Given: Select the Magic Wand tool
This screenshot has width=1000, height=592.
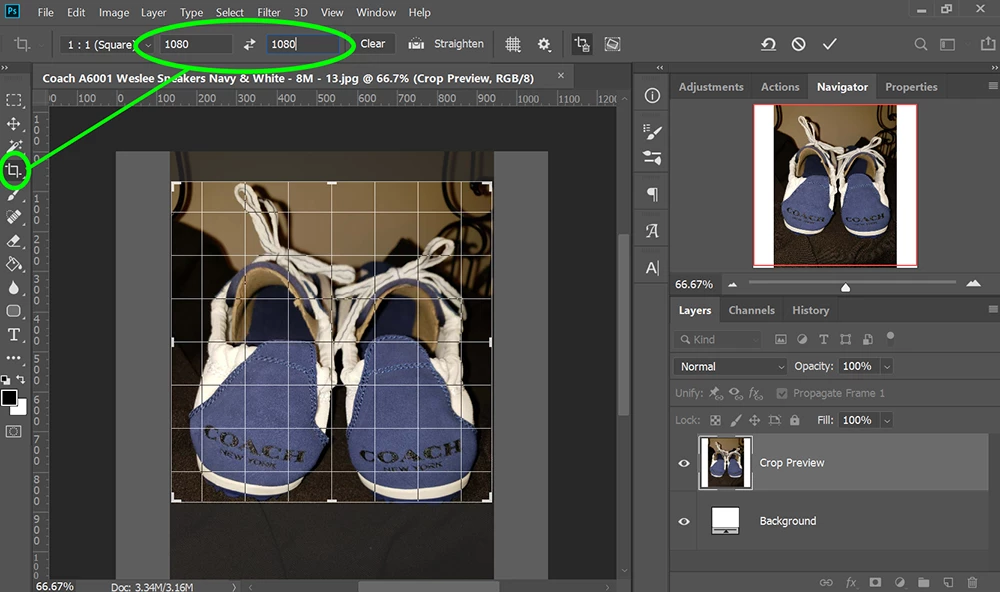Looking at the screenshot, I should [x=14, y=147].
